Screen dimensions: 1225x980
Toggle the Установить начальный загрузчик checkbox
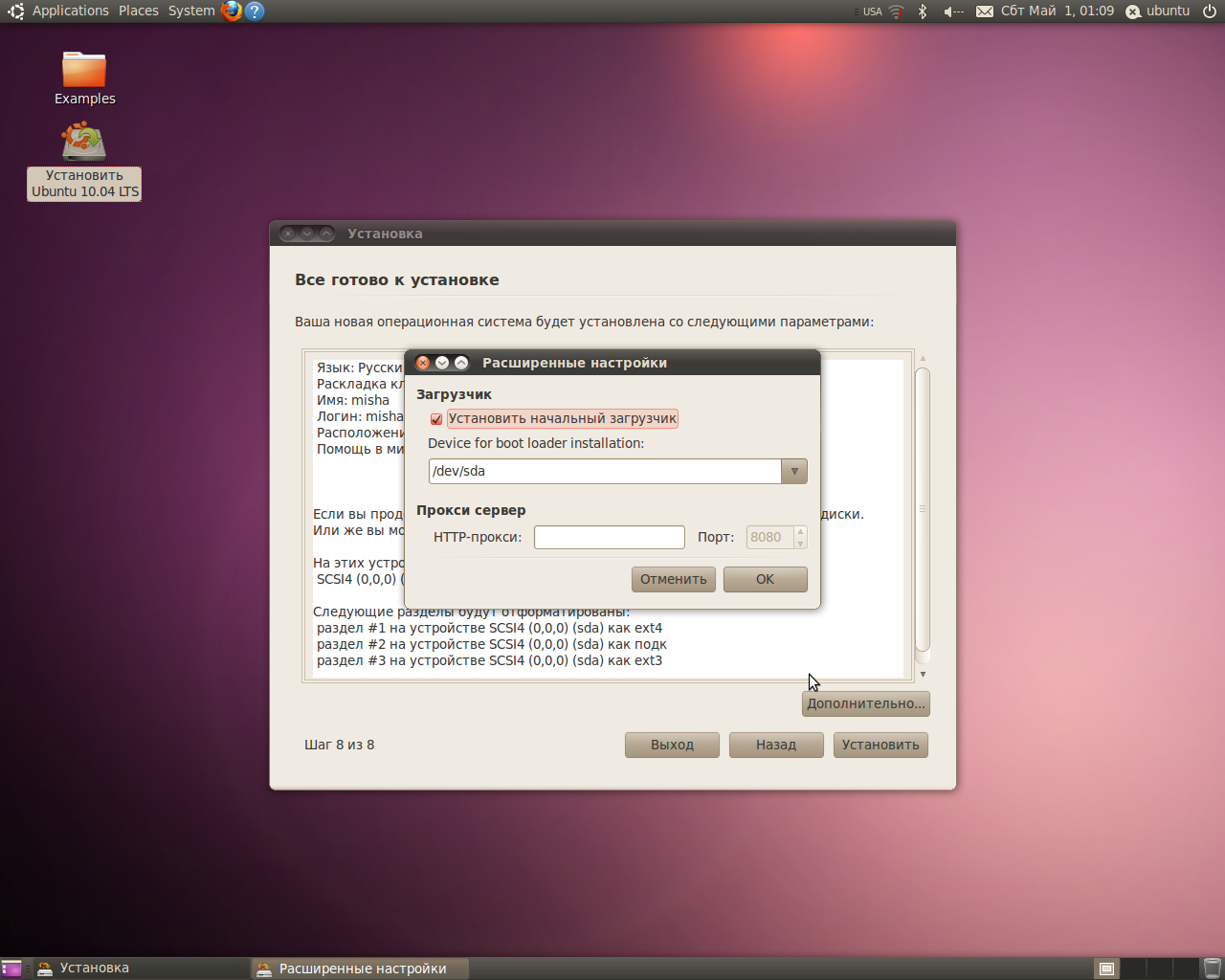click(436, 419)
